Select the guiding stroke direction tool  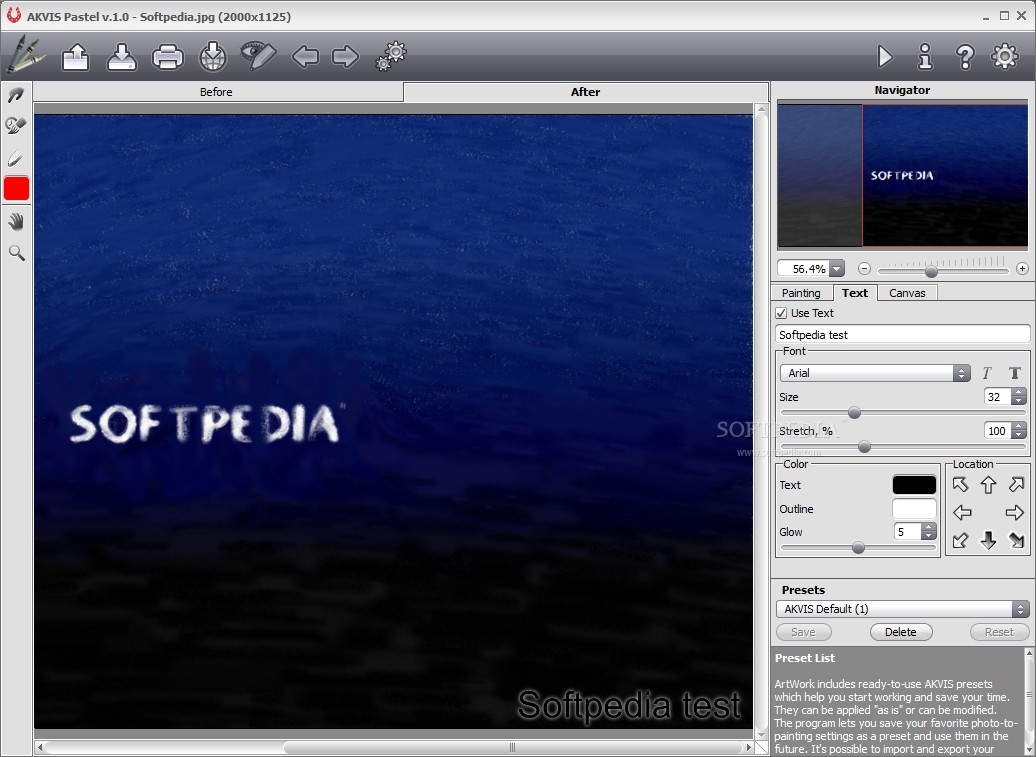tap(16, 96)
